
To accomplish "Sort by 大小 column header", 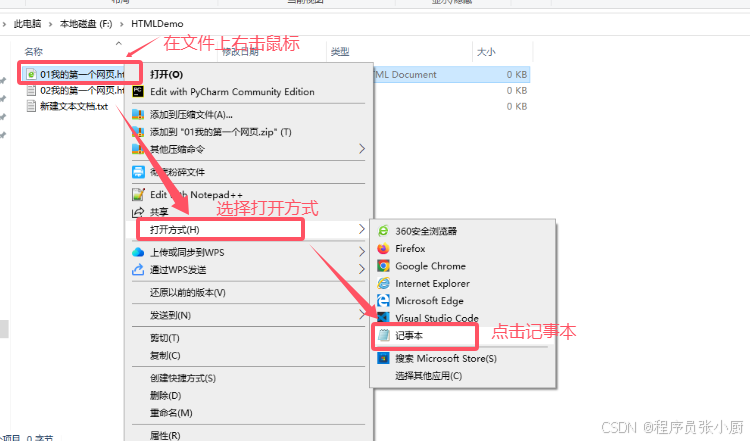I will [x=486, y=52].
